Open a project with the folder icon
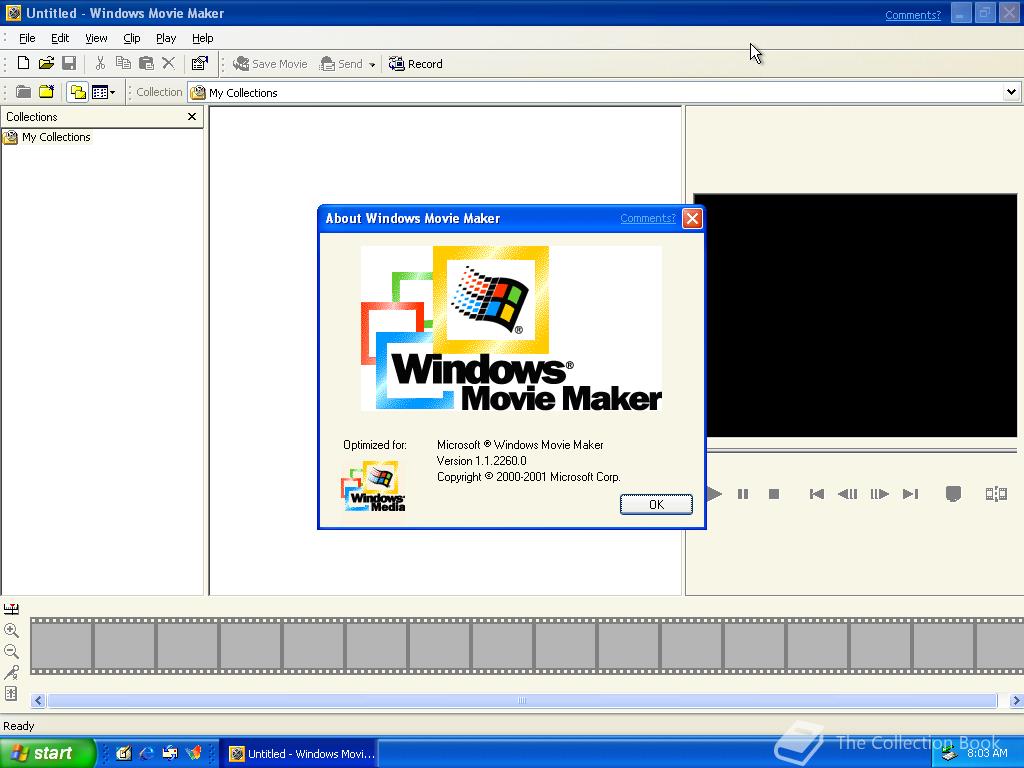This screenshot has height=768, width=1024. pyautogui.click(x=46, y=63)
